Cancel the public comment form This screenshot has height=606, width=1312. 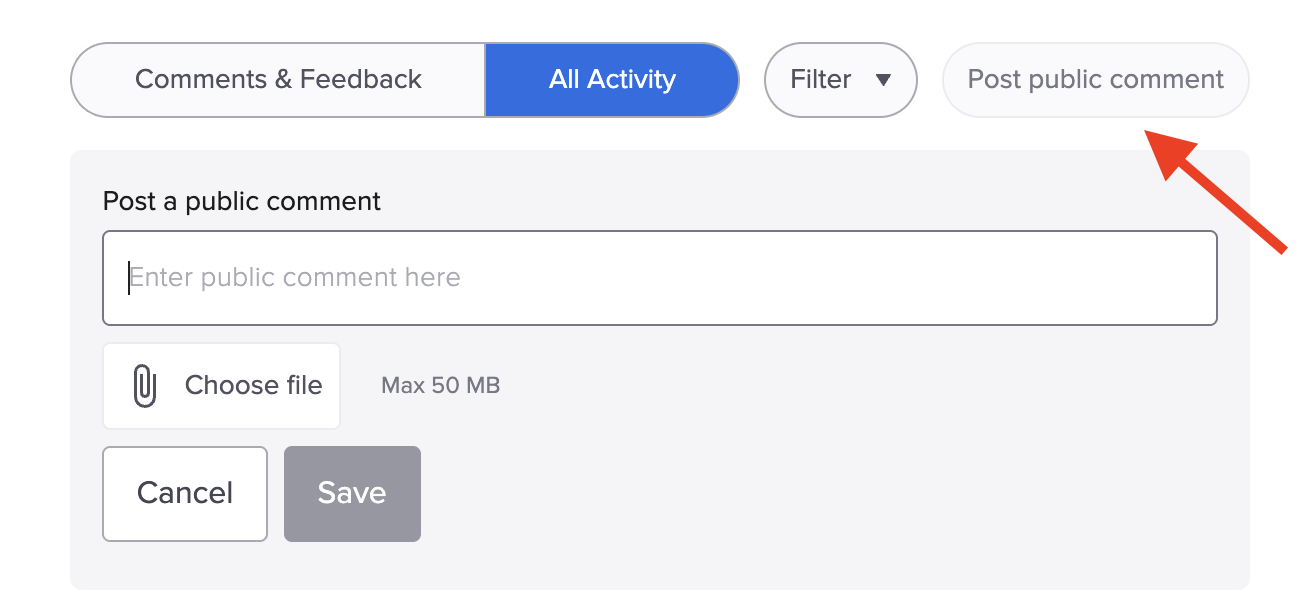pos(185,493)
